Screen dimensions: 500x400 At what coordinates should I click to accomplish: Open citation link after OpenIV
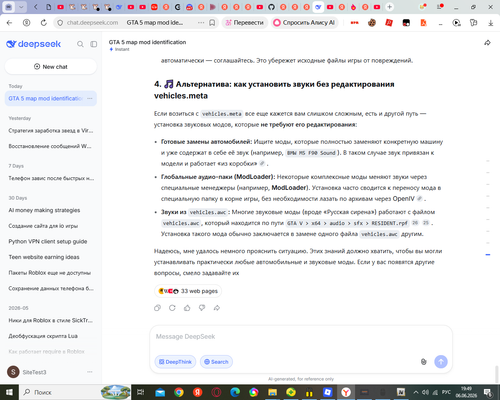[420, 199]
